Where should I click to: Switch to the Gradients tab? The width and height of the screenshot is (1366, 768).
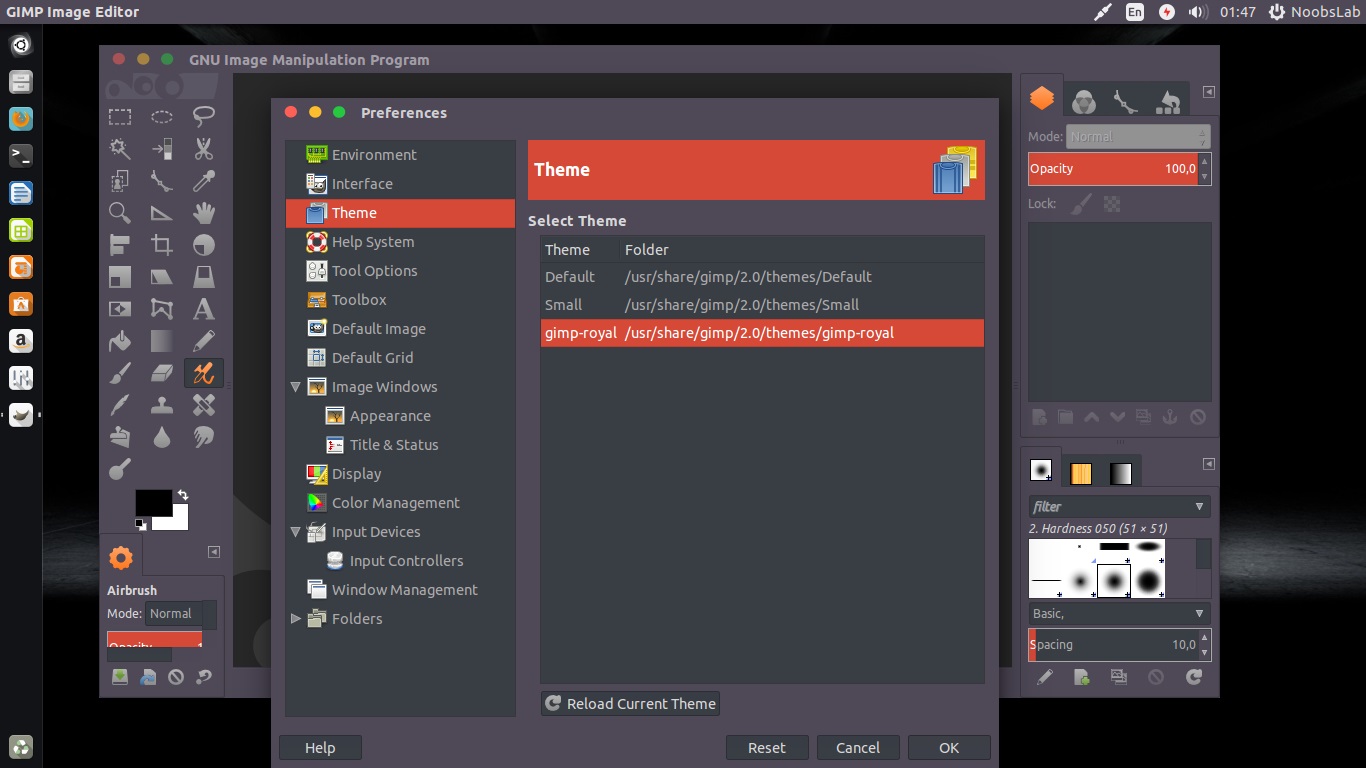[1121, 473]
